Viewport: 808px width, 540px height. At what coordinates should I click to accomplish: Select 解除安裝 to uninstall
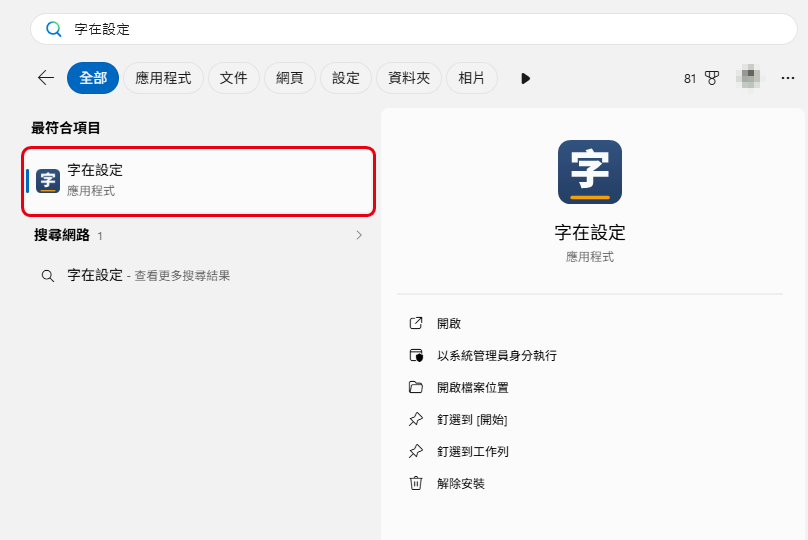click(461, 483)
